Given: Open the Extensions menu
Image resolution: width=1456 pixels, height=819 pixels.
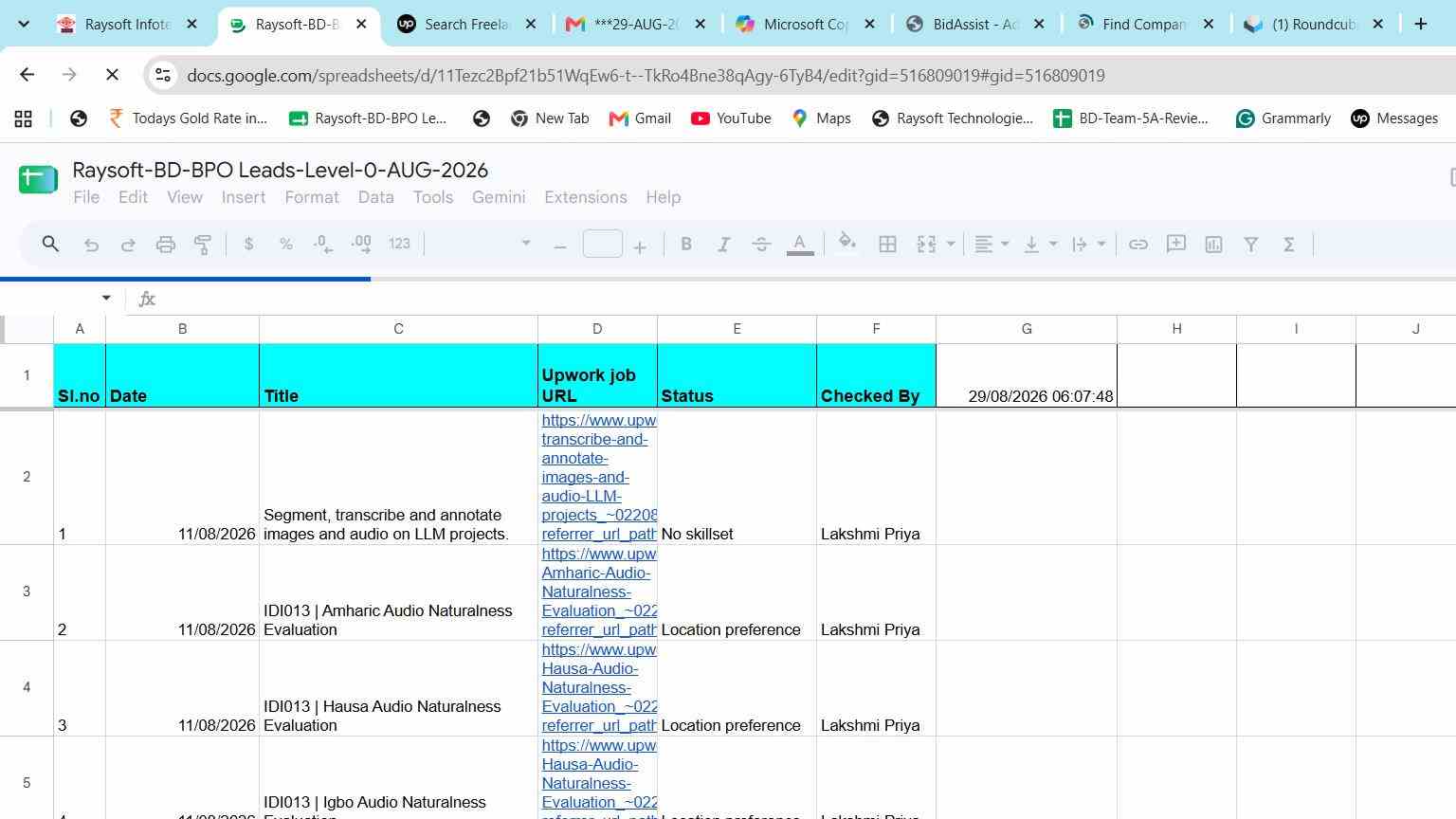Looking at the screenshot, I should 586,197.
